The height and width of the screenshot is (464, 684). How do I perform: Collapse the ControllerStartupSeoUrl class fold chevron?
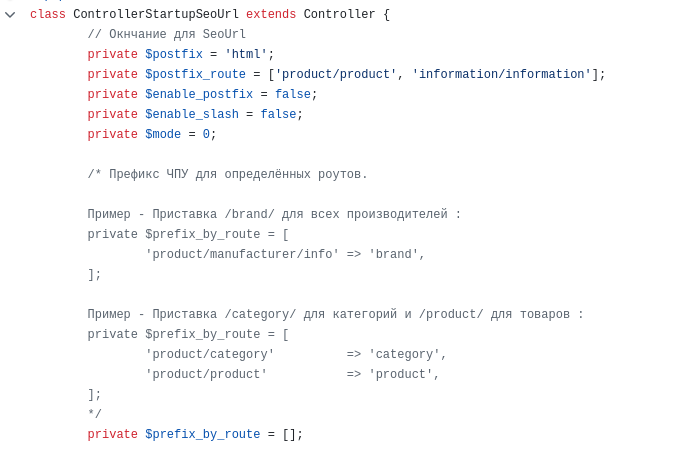pos(10,15)
